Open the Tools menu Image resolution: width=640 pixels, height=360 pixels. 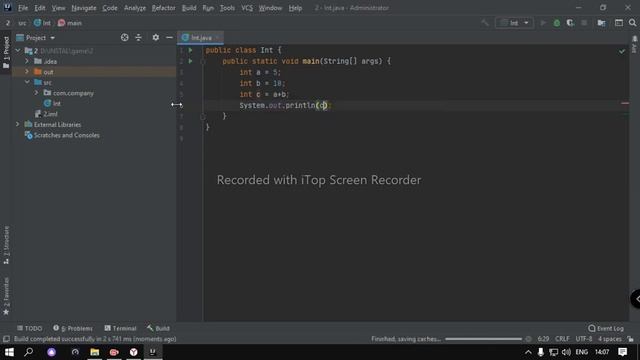pyautogui.click(x=227, y=8)
